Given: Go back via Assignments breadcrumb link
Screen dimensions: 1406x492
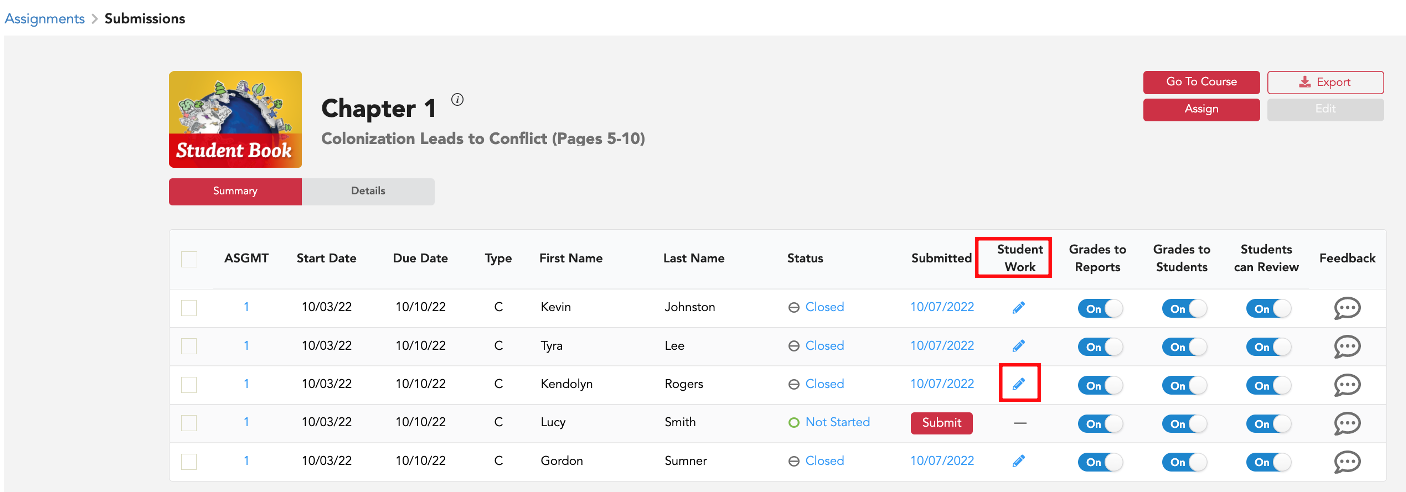Looking at the screenshot, I should coord(43,18).
